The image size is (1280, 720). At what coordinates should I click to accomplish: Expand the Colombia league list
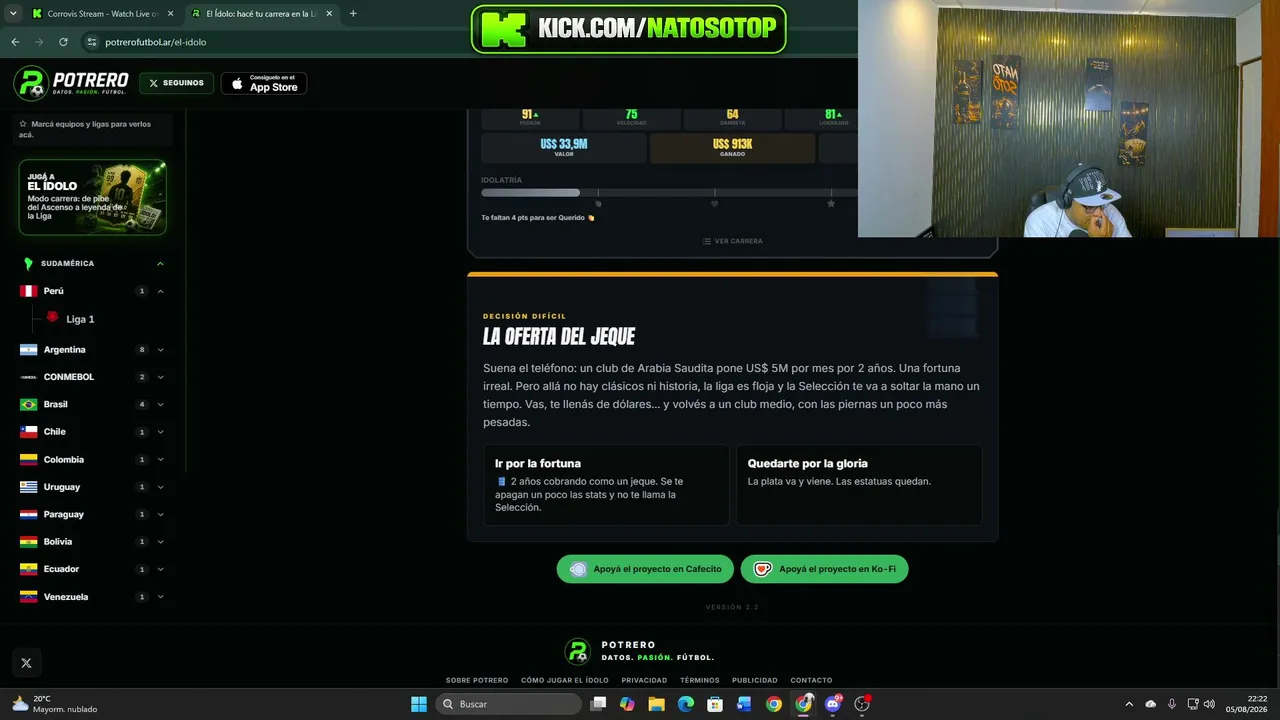(160, 460)
